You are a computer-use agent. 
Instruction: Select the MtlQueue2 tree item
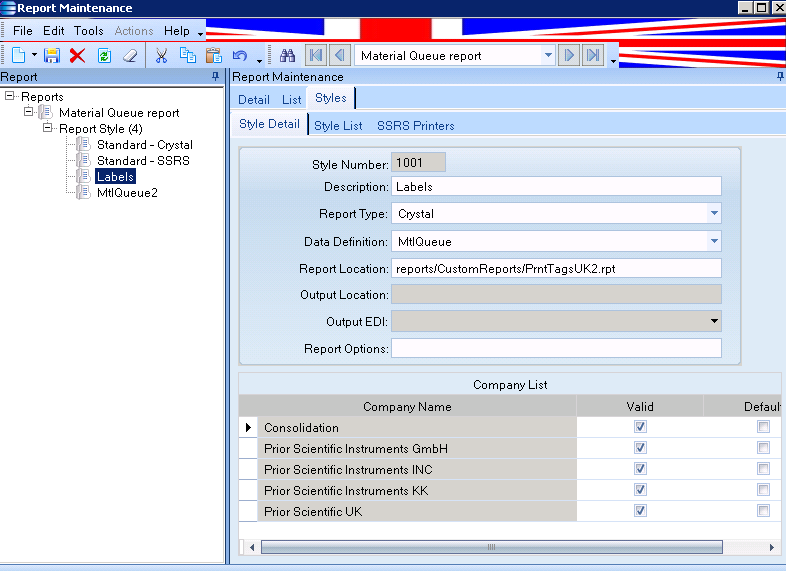point(127,193)
